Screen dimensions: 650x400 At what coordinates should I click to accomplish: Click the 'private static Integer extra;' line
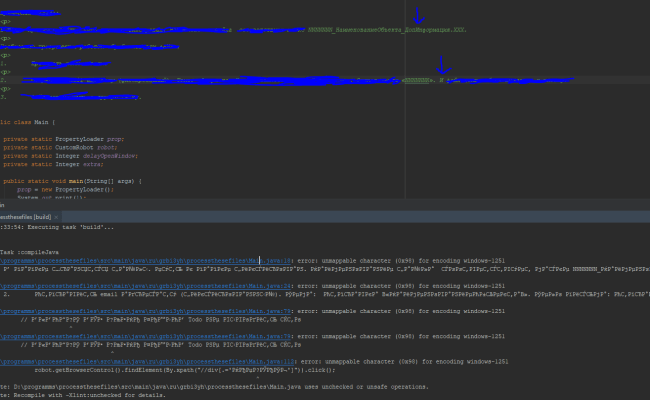[53, 164]
